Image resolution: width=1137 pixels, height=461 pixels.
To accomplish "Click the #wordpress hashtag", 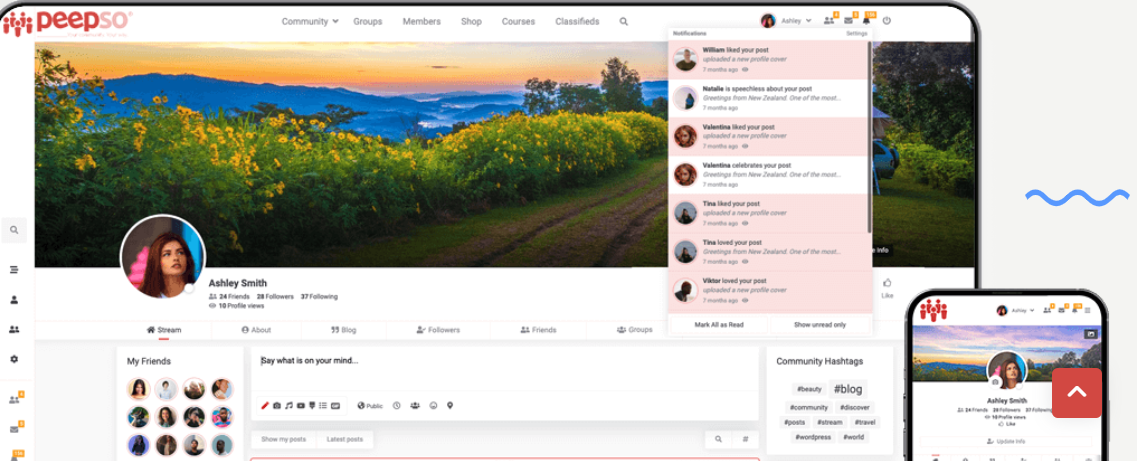I will point(812,437).
